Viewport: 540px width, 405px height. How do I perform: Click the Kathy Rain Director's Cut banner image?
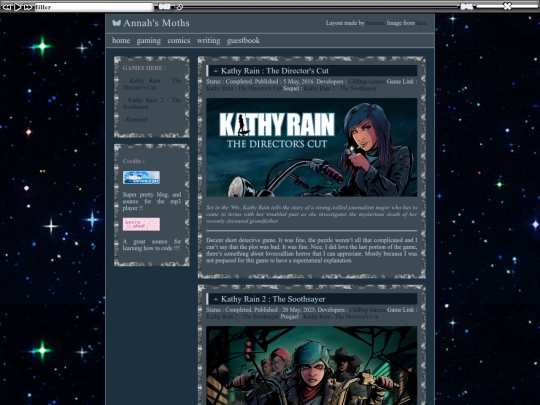click(x=311, y=147)
